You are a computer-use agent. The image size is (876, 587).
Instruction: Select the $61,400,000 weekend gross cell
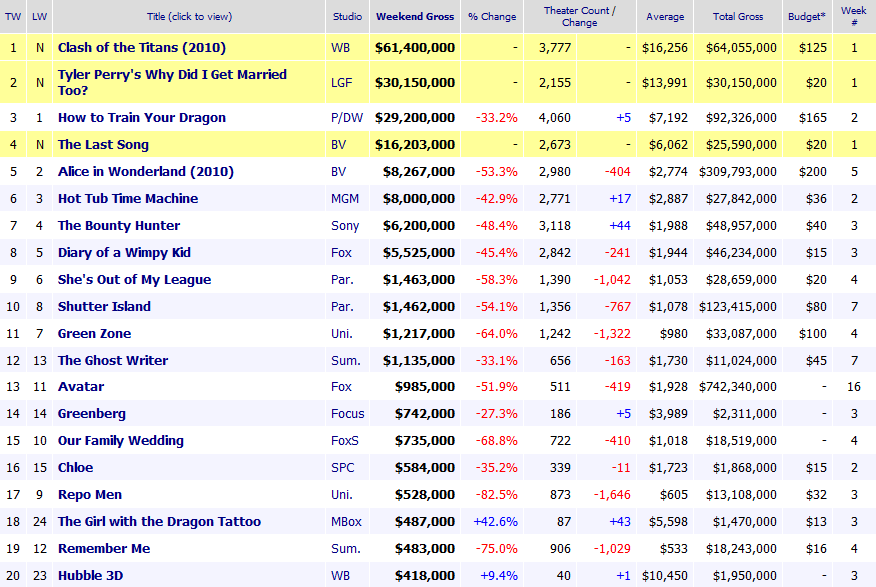(415, 47)
